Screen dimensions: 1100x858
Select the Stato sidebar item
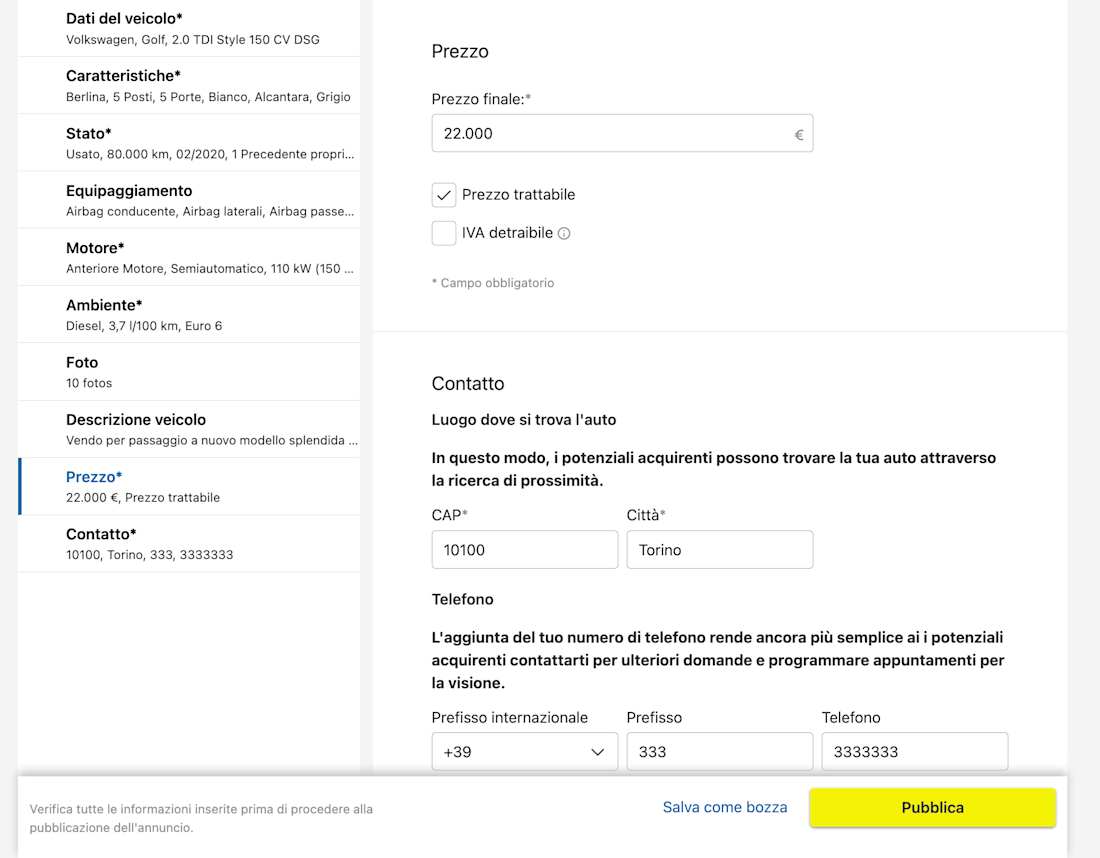coord(189,143)
